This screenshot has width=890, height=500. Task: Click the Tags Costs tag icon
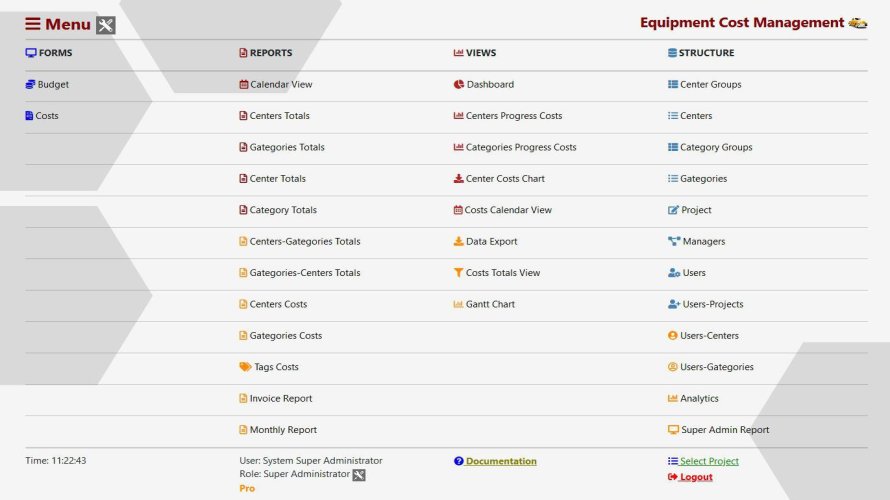(245, 367)
